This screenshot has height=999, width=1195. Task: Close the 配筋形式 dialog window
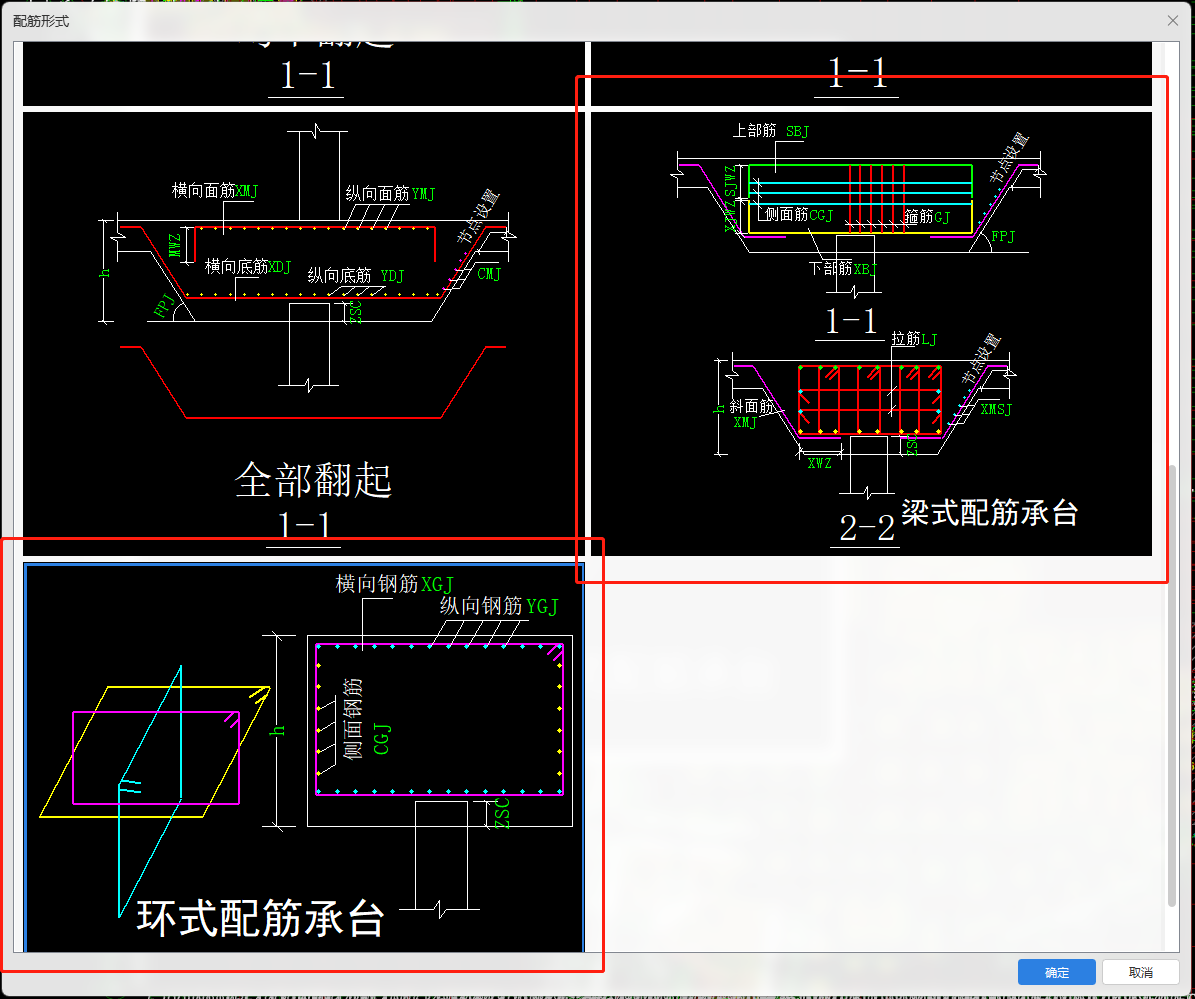point(1173,21)
